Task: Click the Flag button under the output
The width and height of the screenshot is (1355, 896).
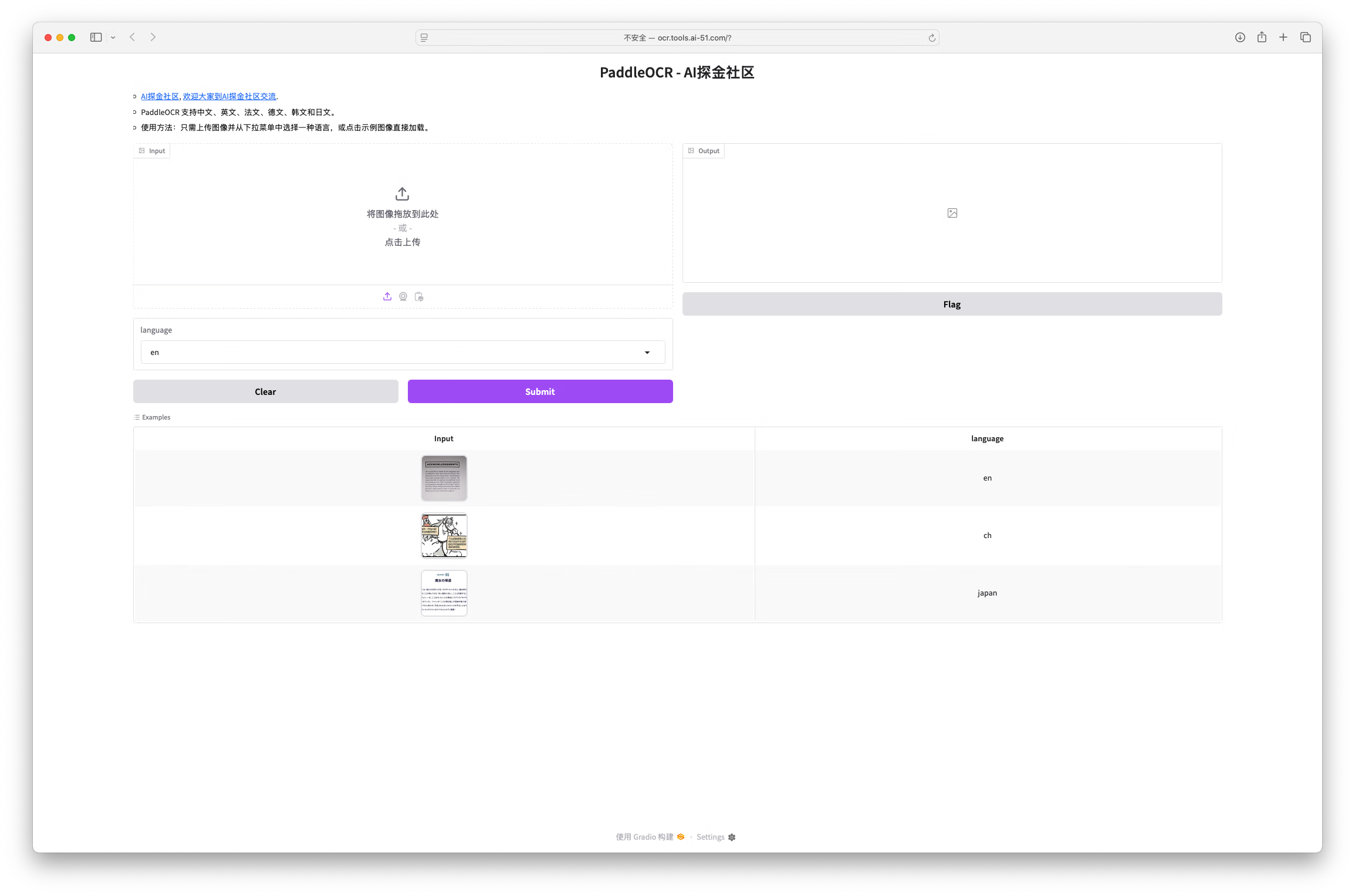Action: tap(951, 304)
